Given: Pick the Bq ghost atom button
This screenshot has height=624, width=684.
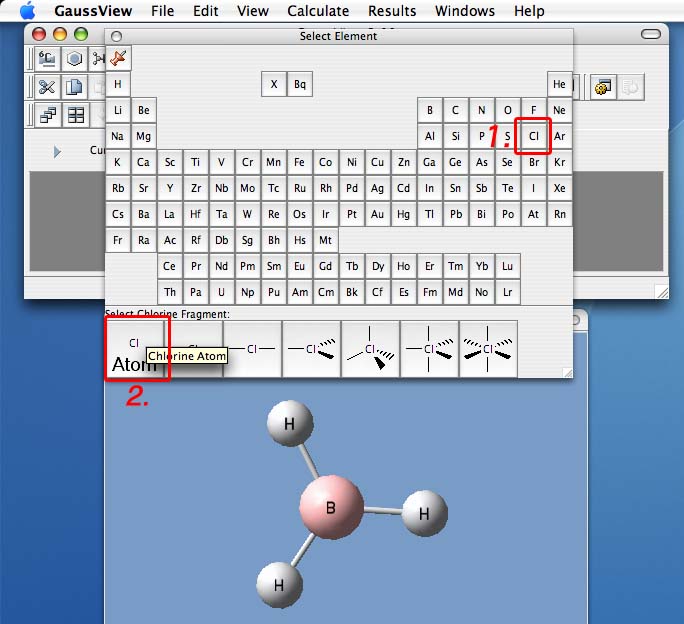Looking at the screenshot, I should 300,84.
